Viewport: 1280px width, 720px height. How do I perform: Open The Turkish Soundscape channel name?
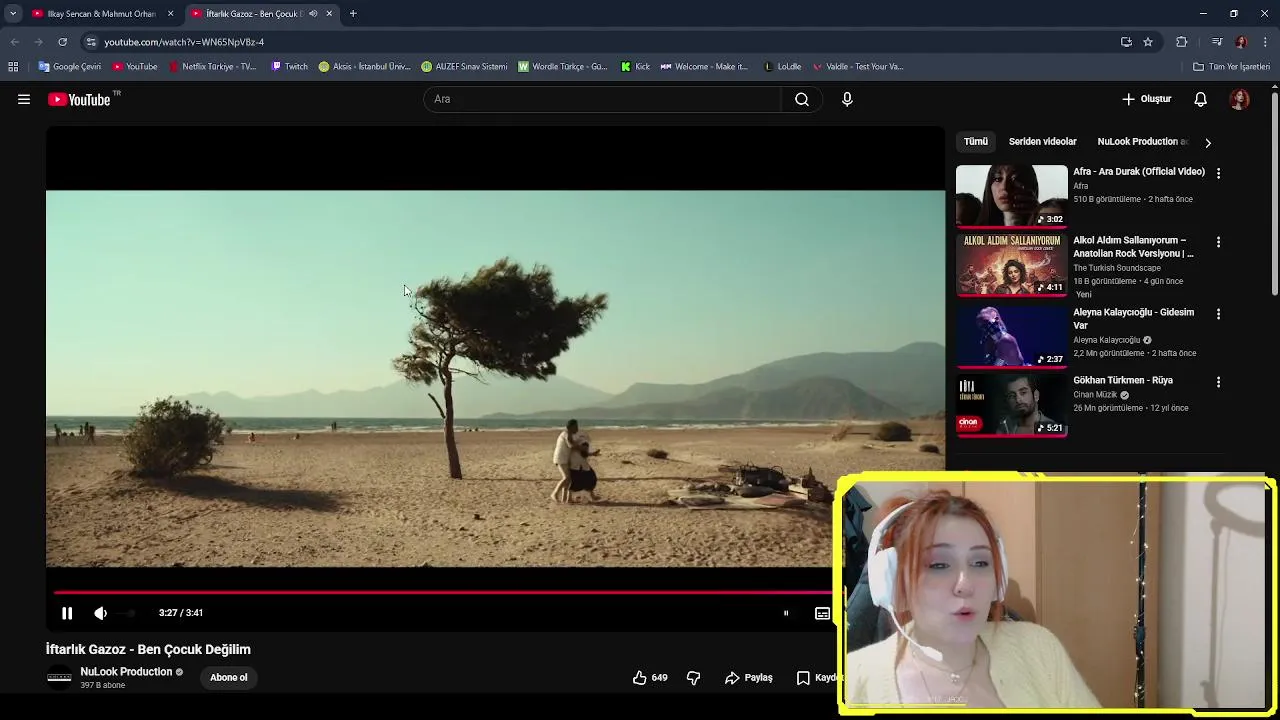(1117, 268)
